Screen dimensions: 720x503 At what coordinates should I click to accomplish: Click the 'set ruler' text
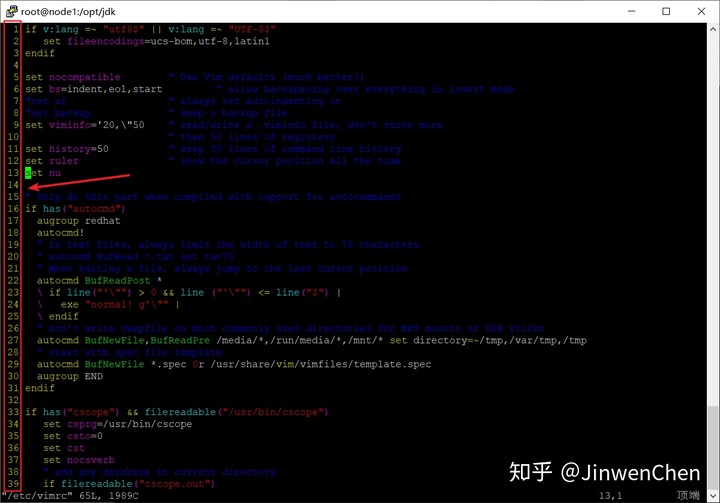tap(51, 161)
